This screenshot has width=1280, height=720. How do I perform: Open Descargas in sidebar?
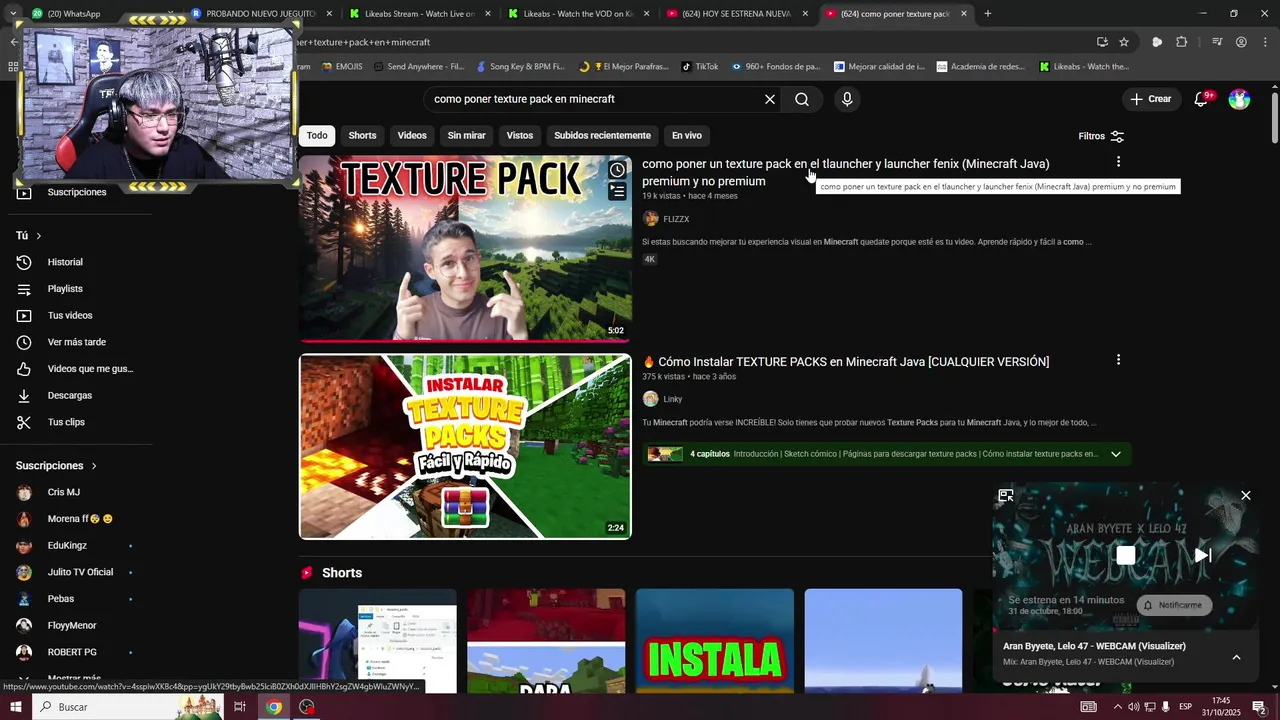pyautogui.click(x=70, y=396)
